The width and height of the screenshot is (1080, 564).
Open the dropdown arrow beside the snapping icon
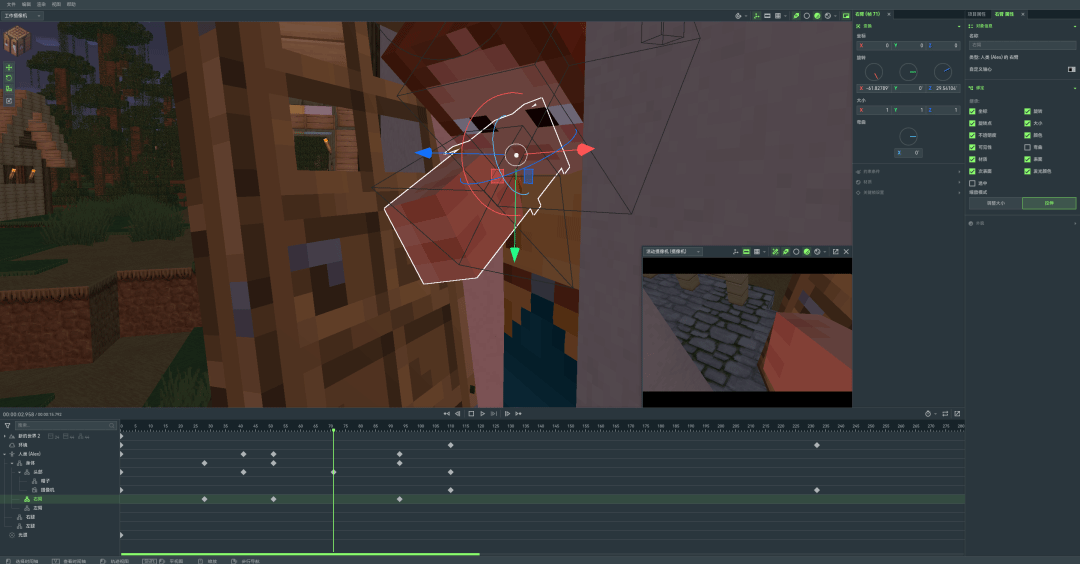(746, 16)
